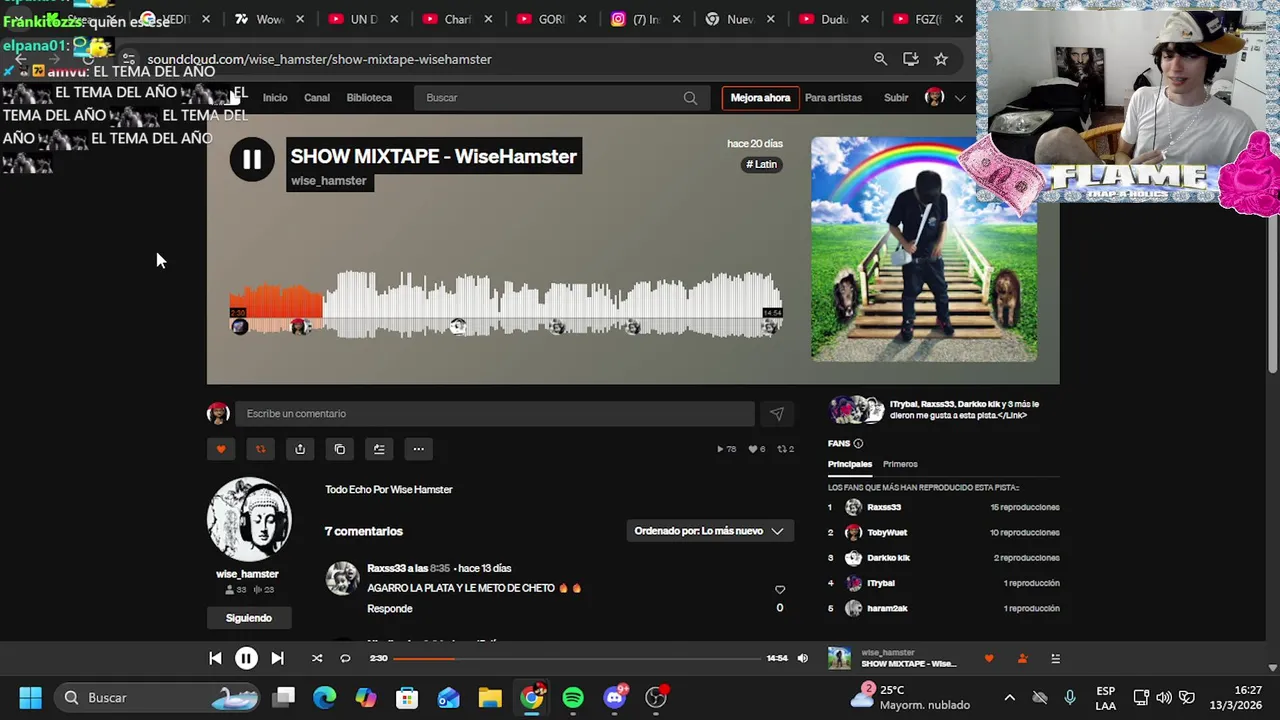The height and width of the screenshot is (720, 1280).
Task: Skip to the previous track in the player bar
Action: tap(215, 658)
